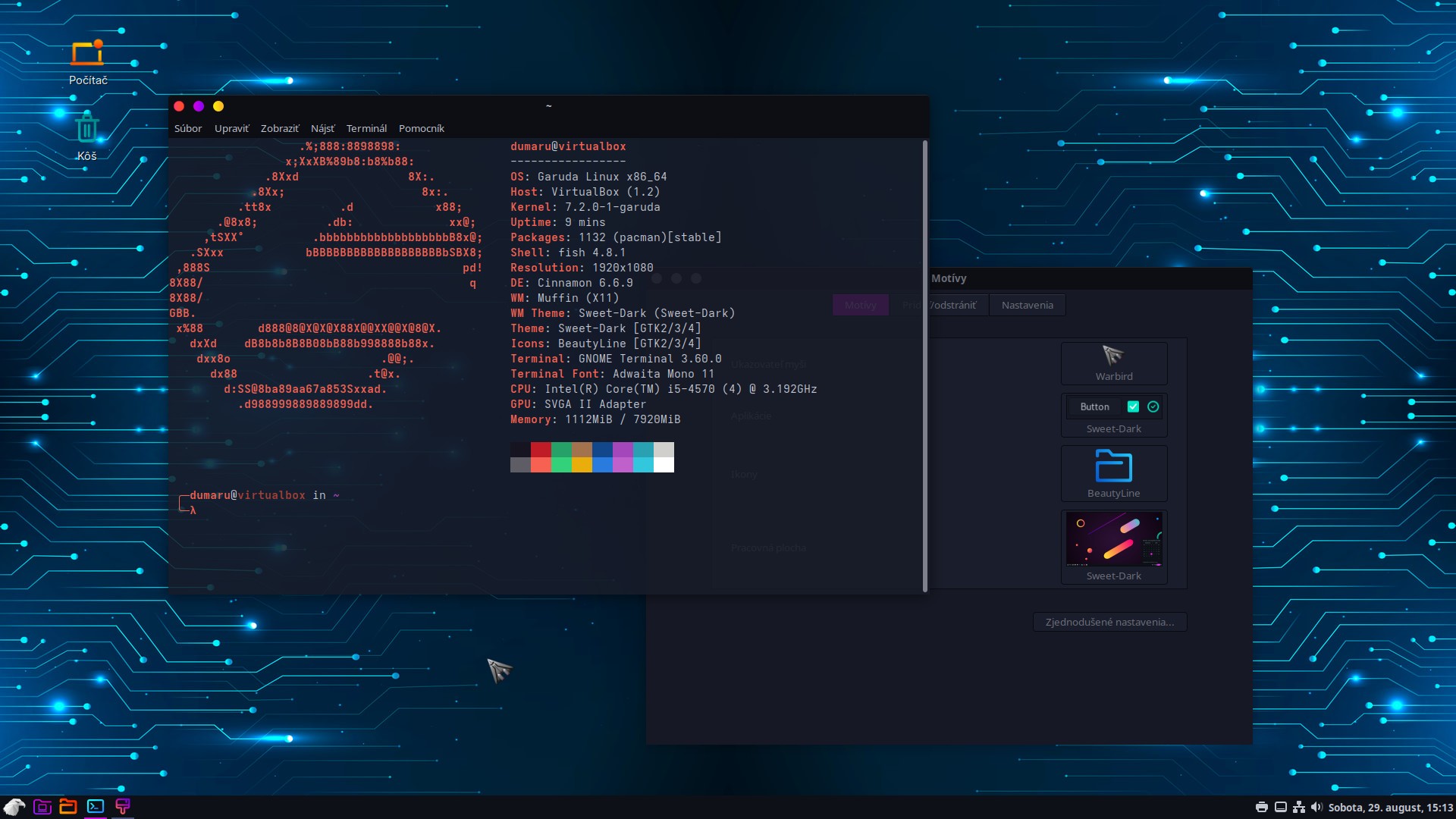The width and height of the screenshot is (1456, 819).
Task: Click the purple folder-with-screen panel icon
Action: click(42, 807)
